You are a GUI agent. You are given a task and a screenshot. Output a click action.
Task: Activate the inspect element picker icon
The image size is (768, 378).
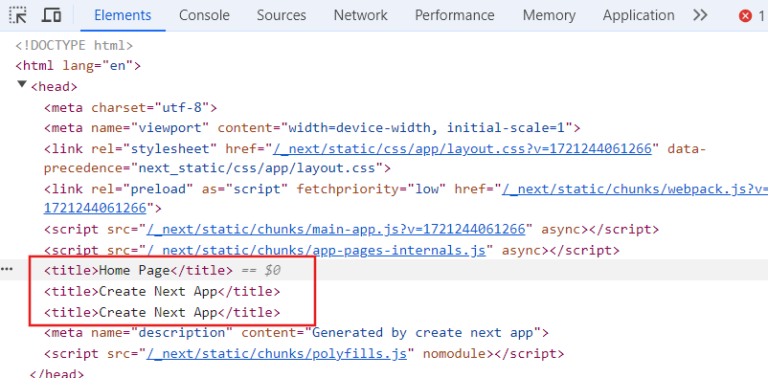click(18, 15)
